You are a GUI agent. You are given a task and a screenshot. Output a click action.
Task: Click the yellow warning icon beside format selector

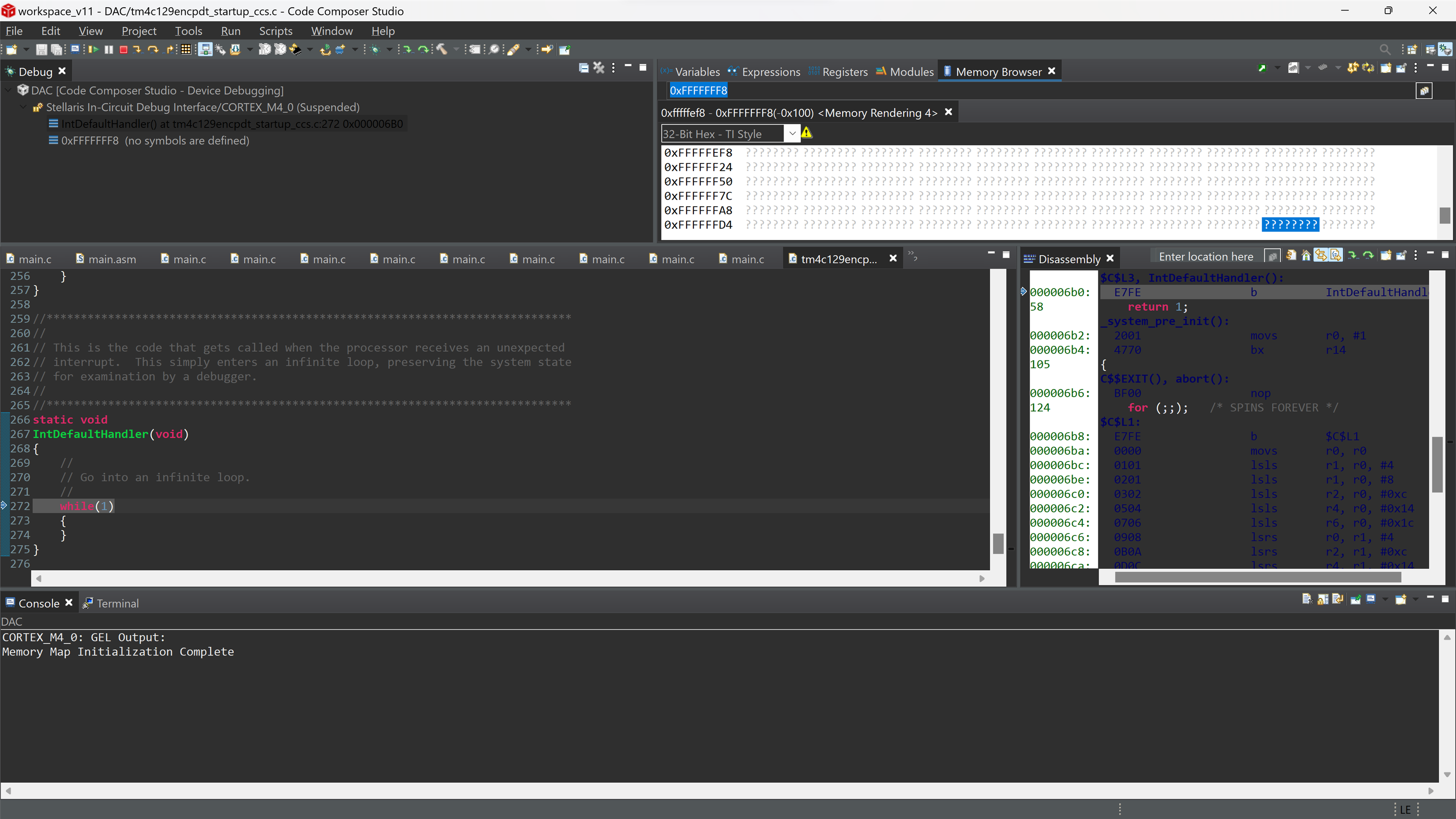(807, 133)
